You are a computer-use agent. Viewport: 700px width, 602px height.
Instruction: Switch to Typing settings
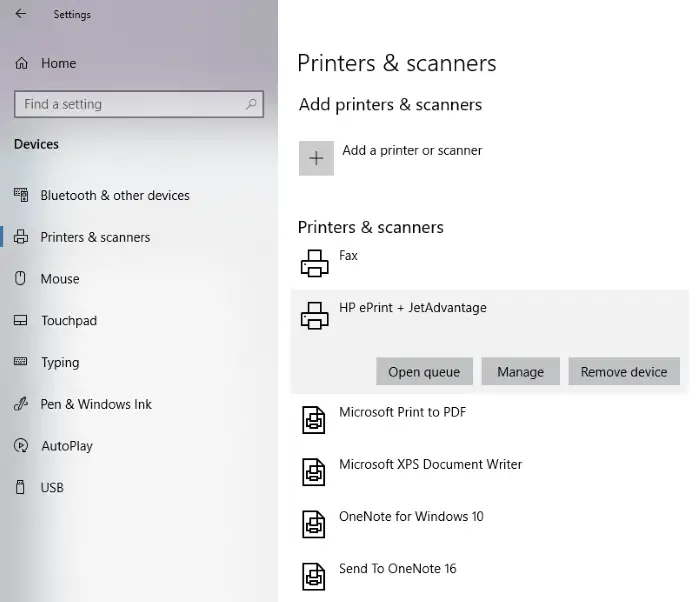(60, 362)
